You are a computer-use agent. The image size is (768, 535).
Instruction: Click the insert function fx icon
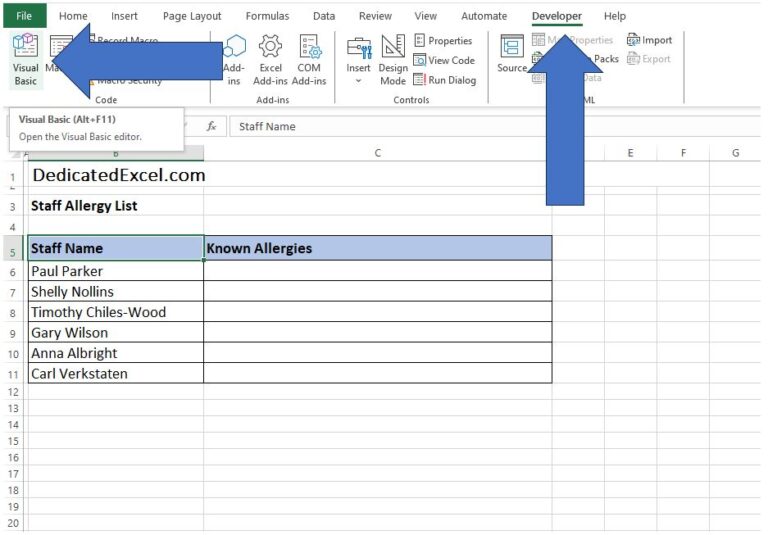(x=212, y=127)
